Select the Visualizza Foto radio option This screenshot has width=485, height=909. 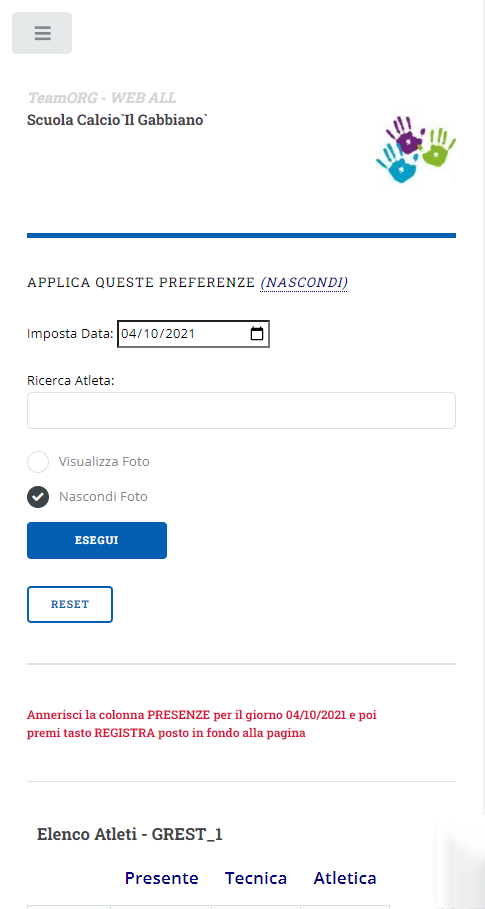[x=38, y=462]
